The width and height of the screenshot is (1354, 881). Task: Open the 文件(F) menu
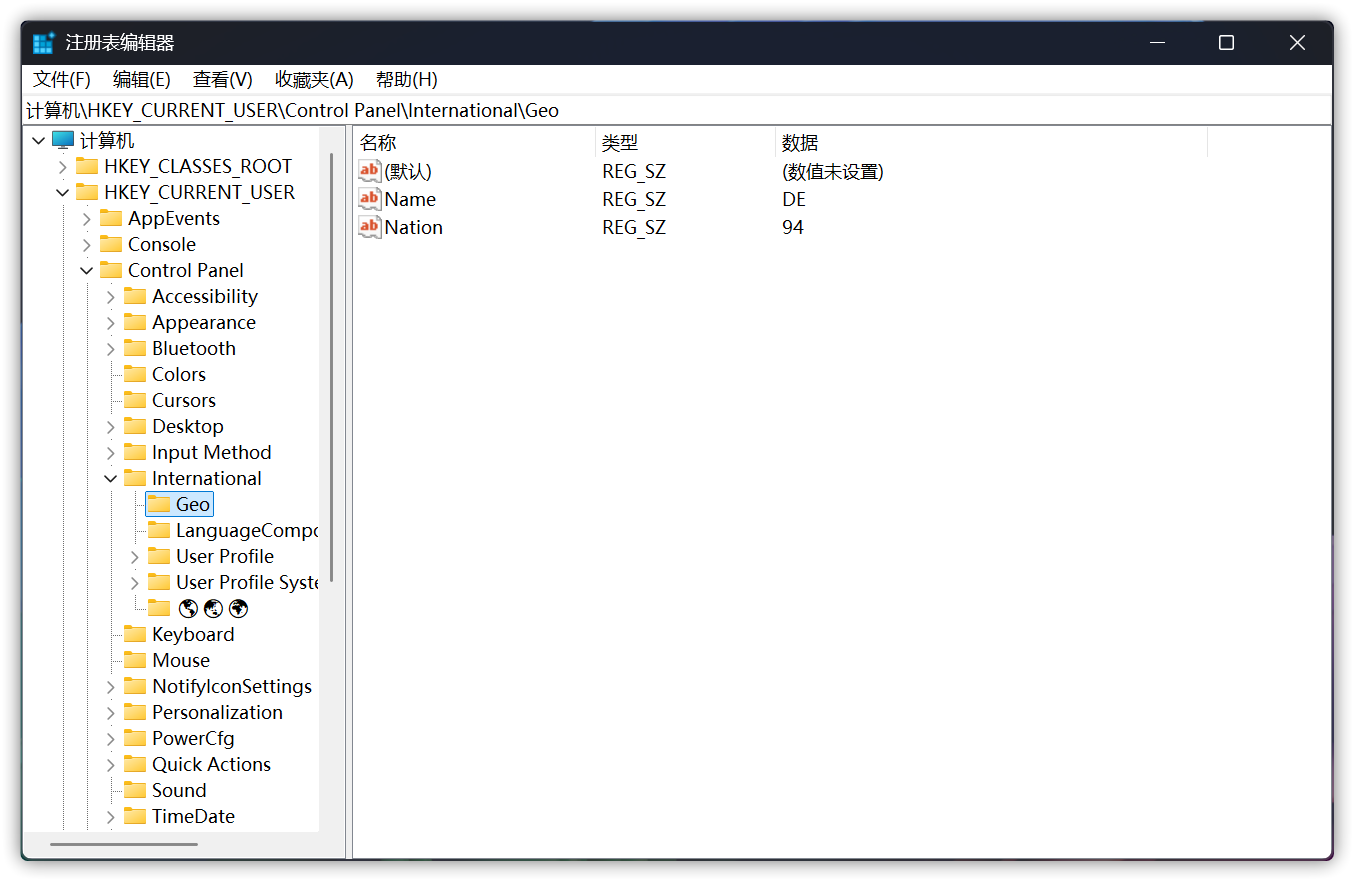coord(62,80)
